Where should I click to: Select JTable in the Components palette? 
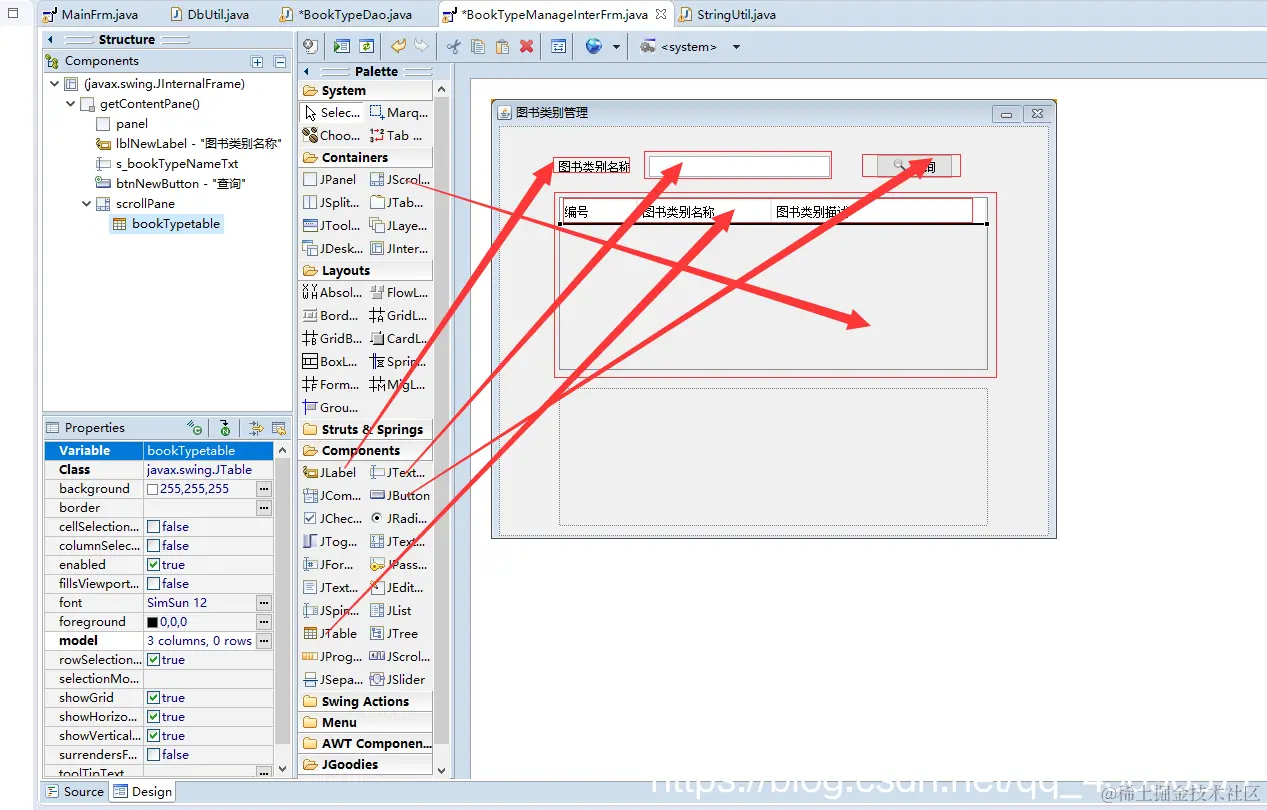(x=332, y=634)
